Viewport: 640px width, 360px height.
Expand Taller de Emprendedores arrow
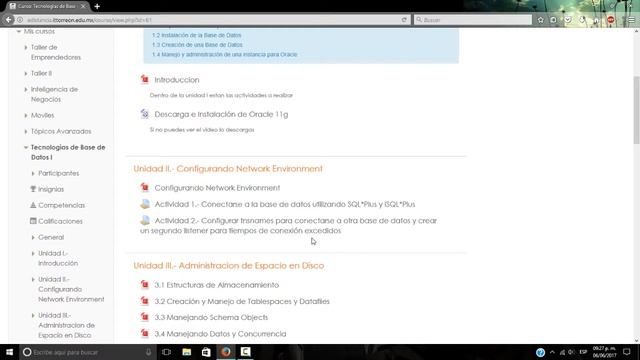[26, 47]
